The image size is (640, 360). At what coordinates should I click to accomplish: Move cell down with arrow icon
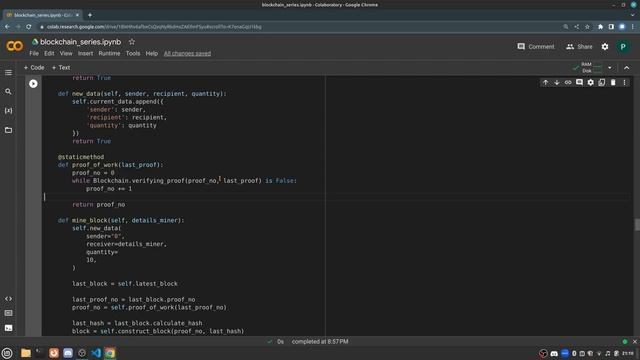tap(557, 82)
